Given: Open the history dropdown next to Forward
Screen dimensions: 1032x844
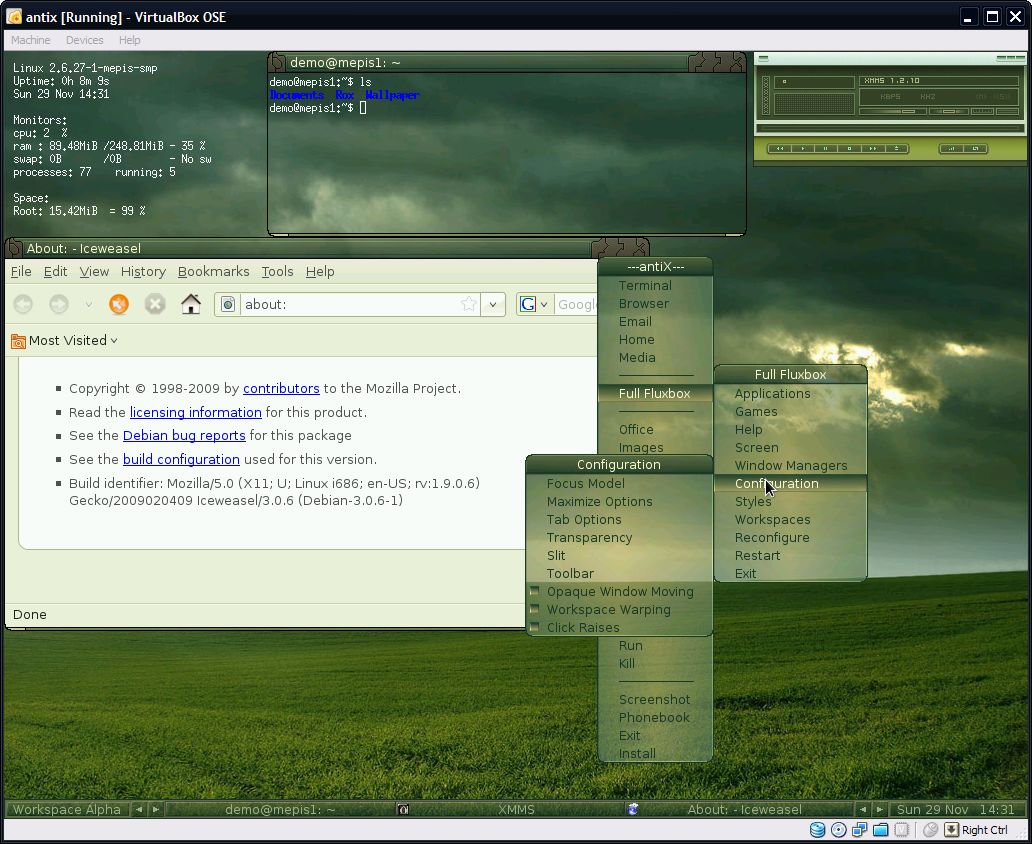Looking at the screenshot, I should 88,304.
